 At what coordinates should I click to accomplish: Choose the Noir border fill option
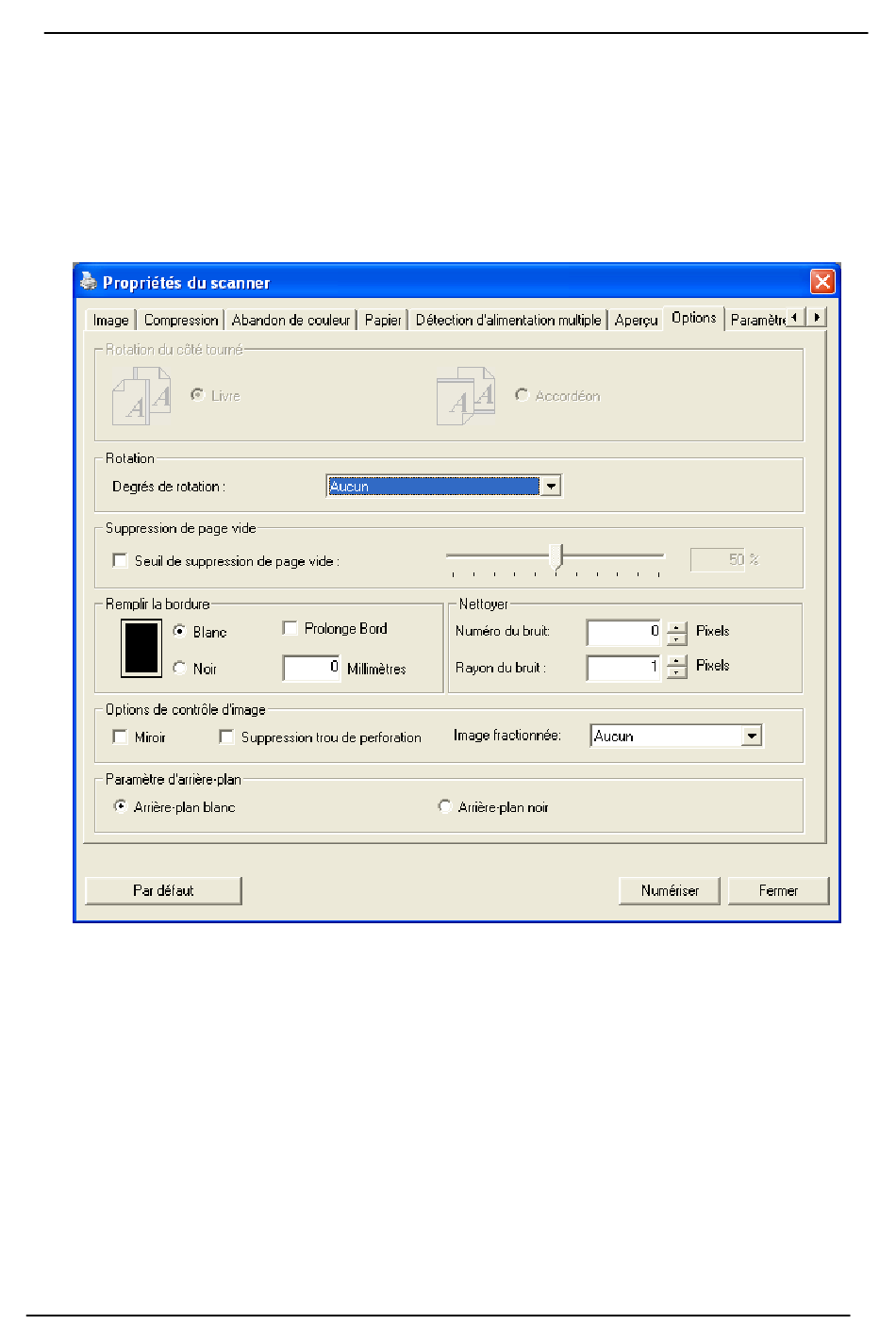(x=179, y=668)
